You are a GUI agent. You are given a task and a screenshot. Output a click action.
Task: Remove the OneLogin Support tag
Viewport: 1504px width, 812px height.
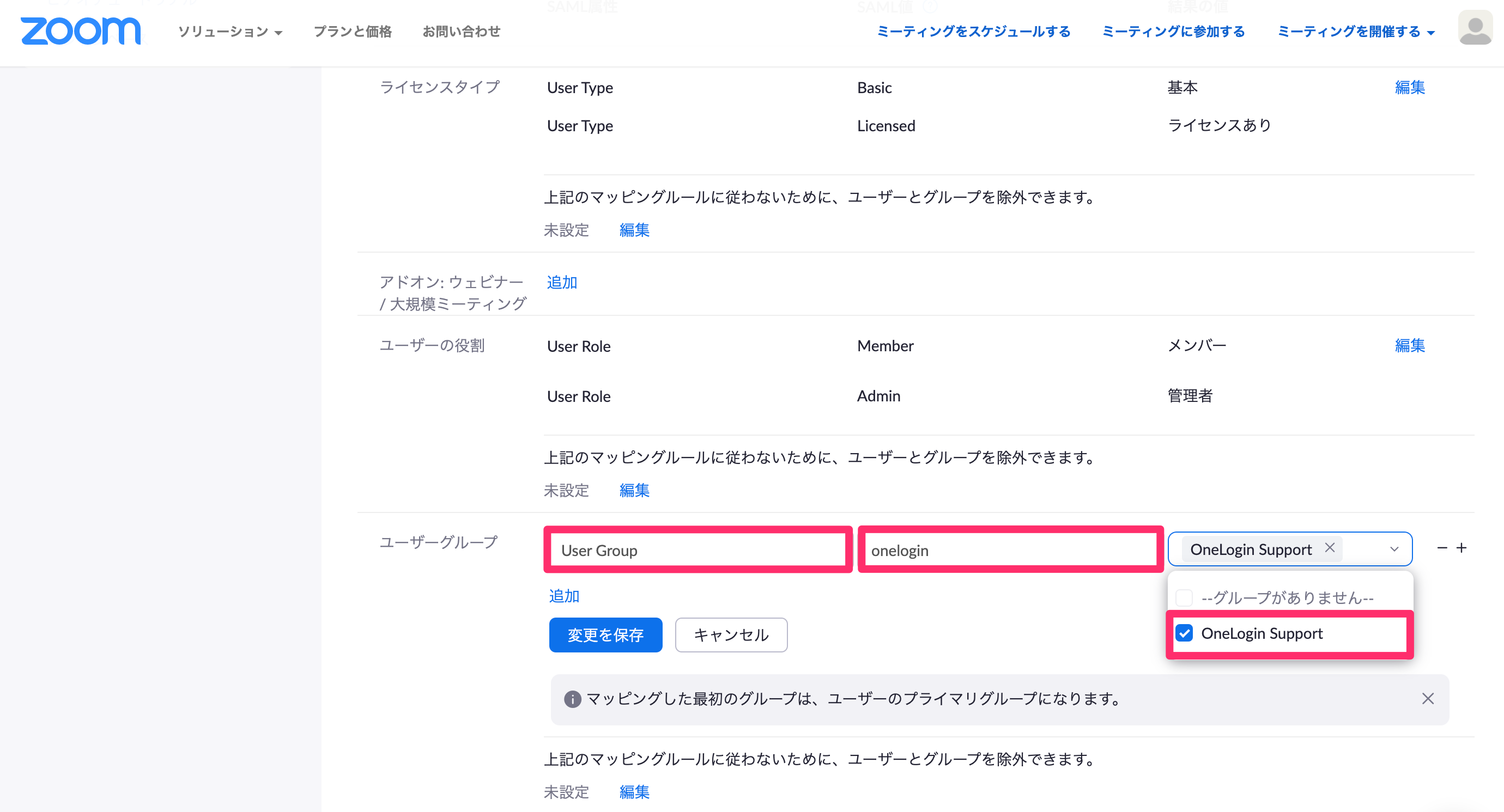coord(1330,548)
